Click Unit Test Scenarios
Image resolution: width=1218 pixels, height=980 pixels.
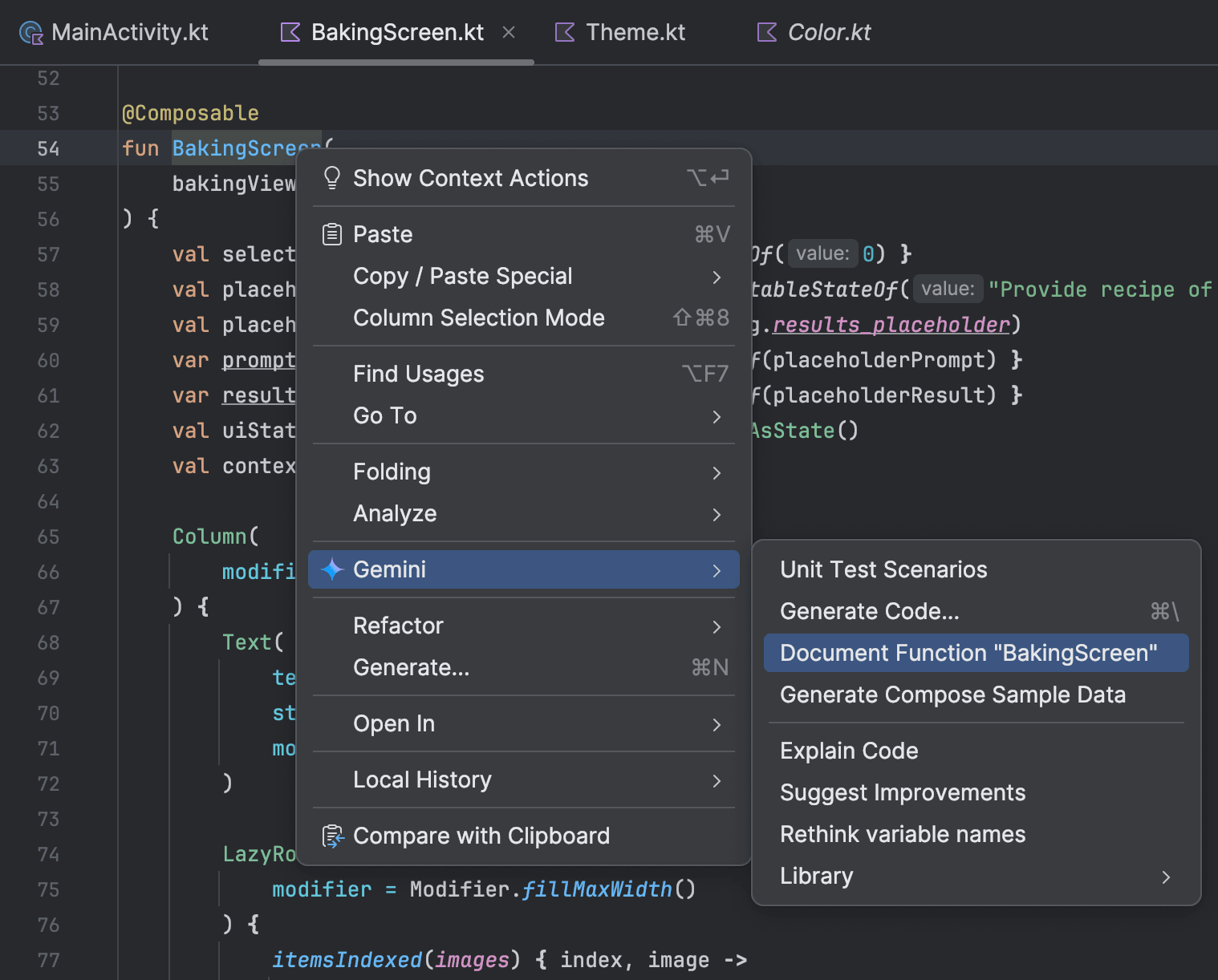883,569
